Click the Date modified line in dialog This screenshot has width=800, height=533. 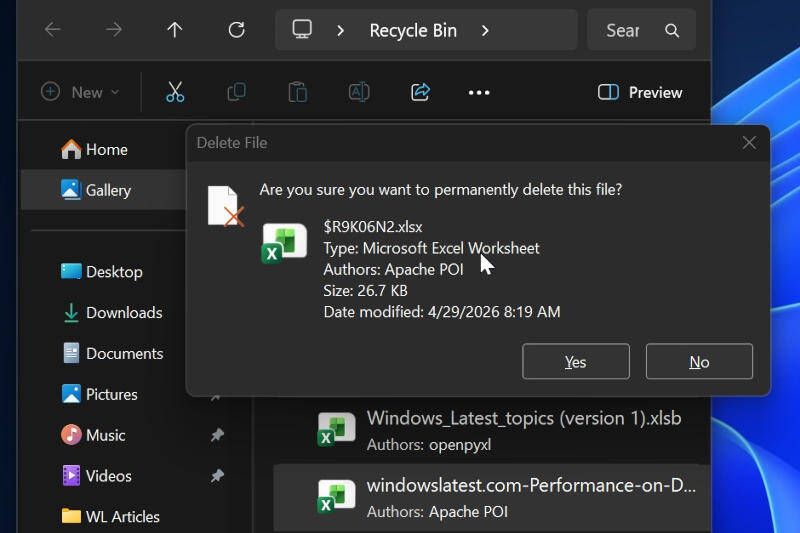tap(442, 312)
